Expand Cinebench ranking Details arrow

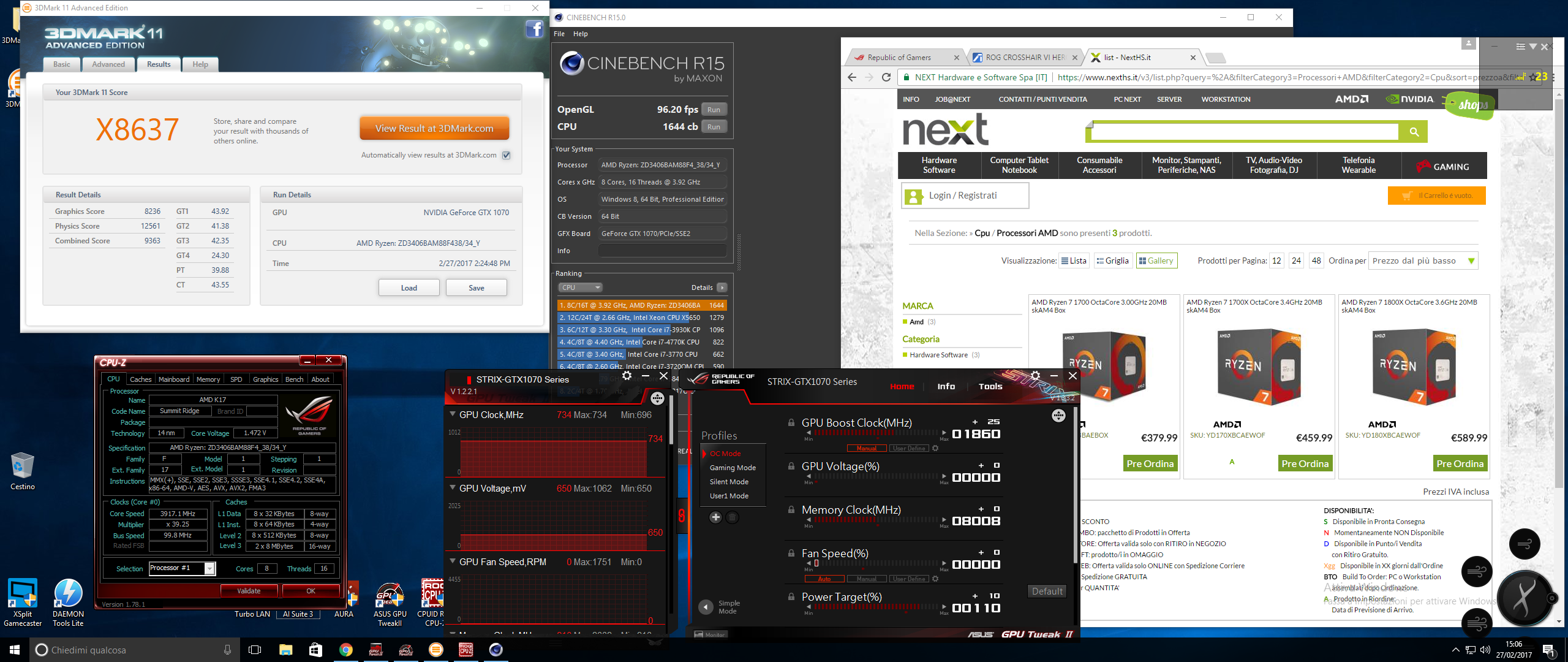coord(722,287)
